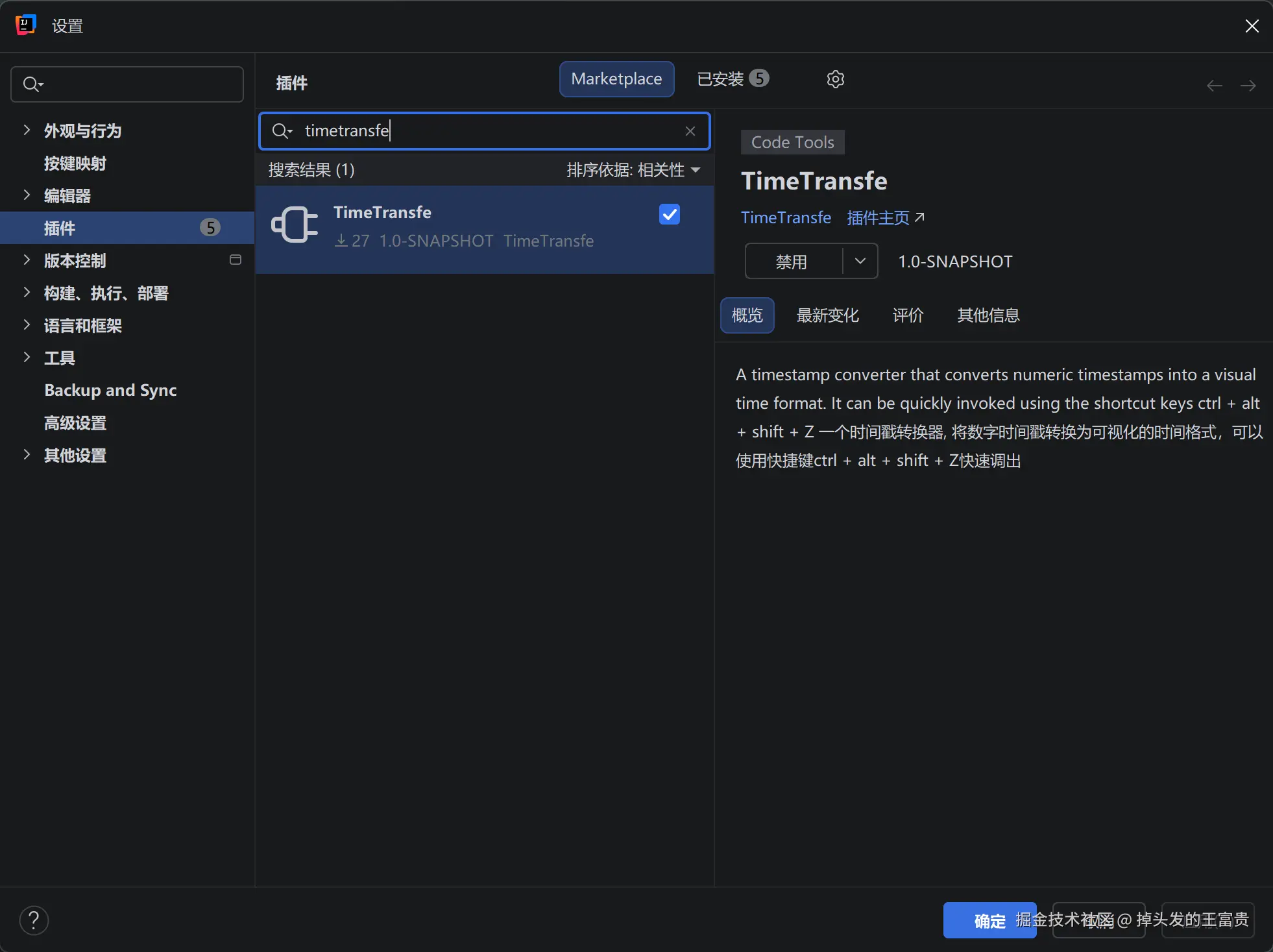Open the What's New tab
Image resolution: width=1273 pixels, height=952 pixels.
pos(827,315)
